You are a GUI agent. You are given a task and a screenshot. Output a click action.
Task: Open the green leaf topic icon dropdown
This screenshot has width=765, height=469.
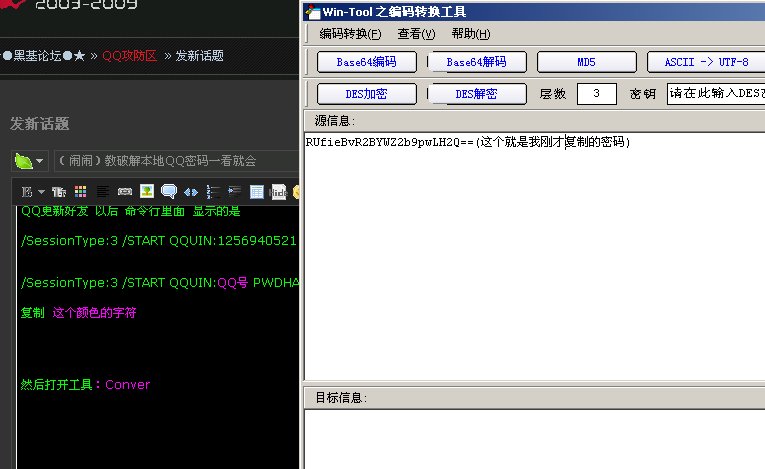pyautogui.click(x=29, y=161)
